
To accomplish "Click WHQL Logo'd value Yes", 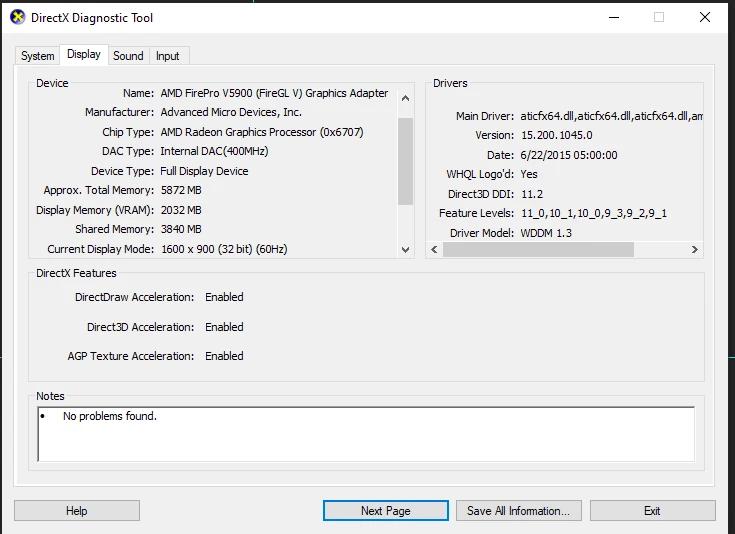I will (529, 174).
